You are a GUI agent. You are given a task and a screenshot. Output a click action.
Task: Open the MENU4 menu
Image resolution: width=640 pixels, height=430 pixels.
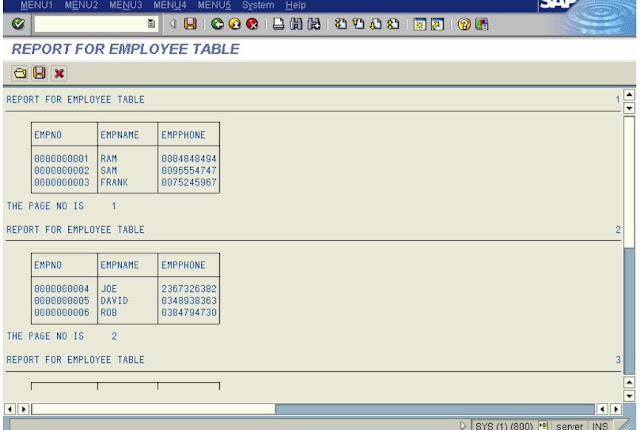coord(170,5)
